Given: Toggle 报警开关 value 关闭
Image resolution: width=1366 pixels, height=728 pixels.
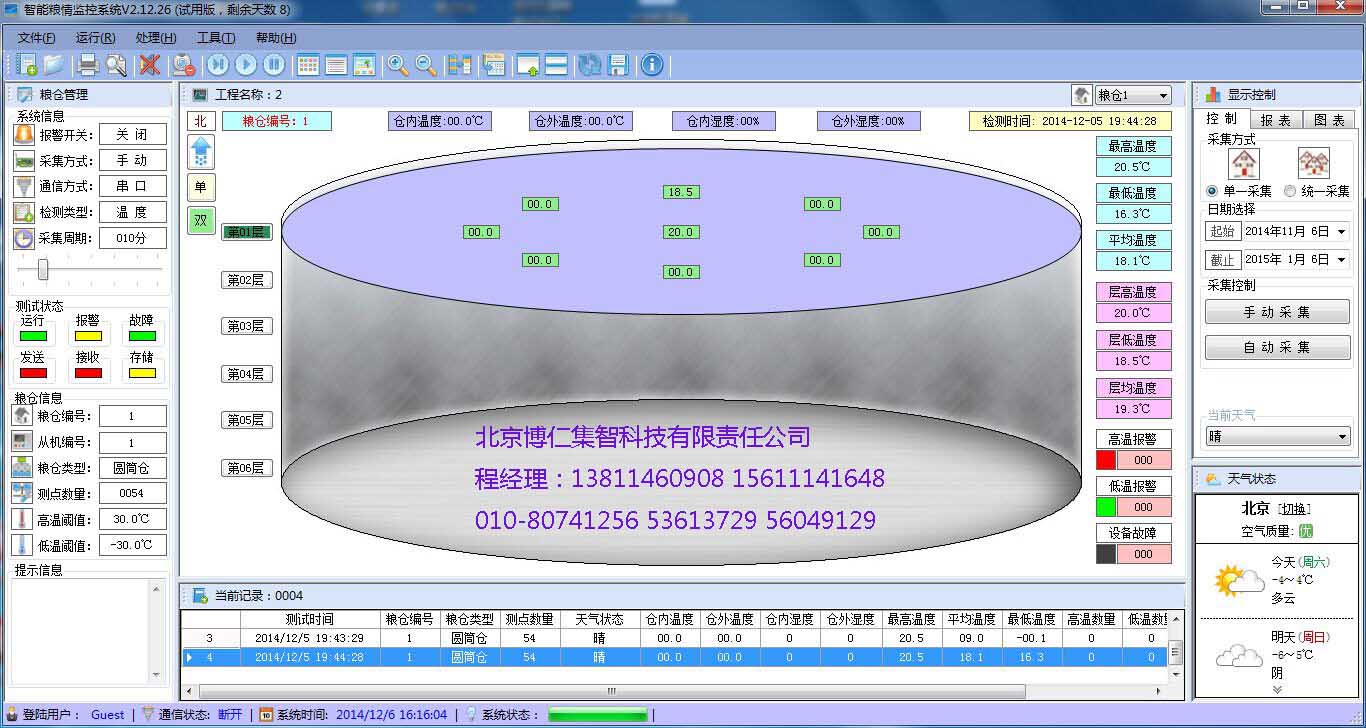Looking at the screenshot, I should click(131, 134).
